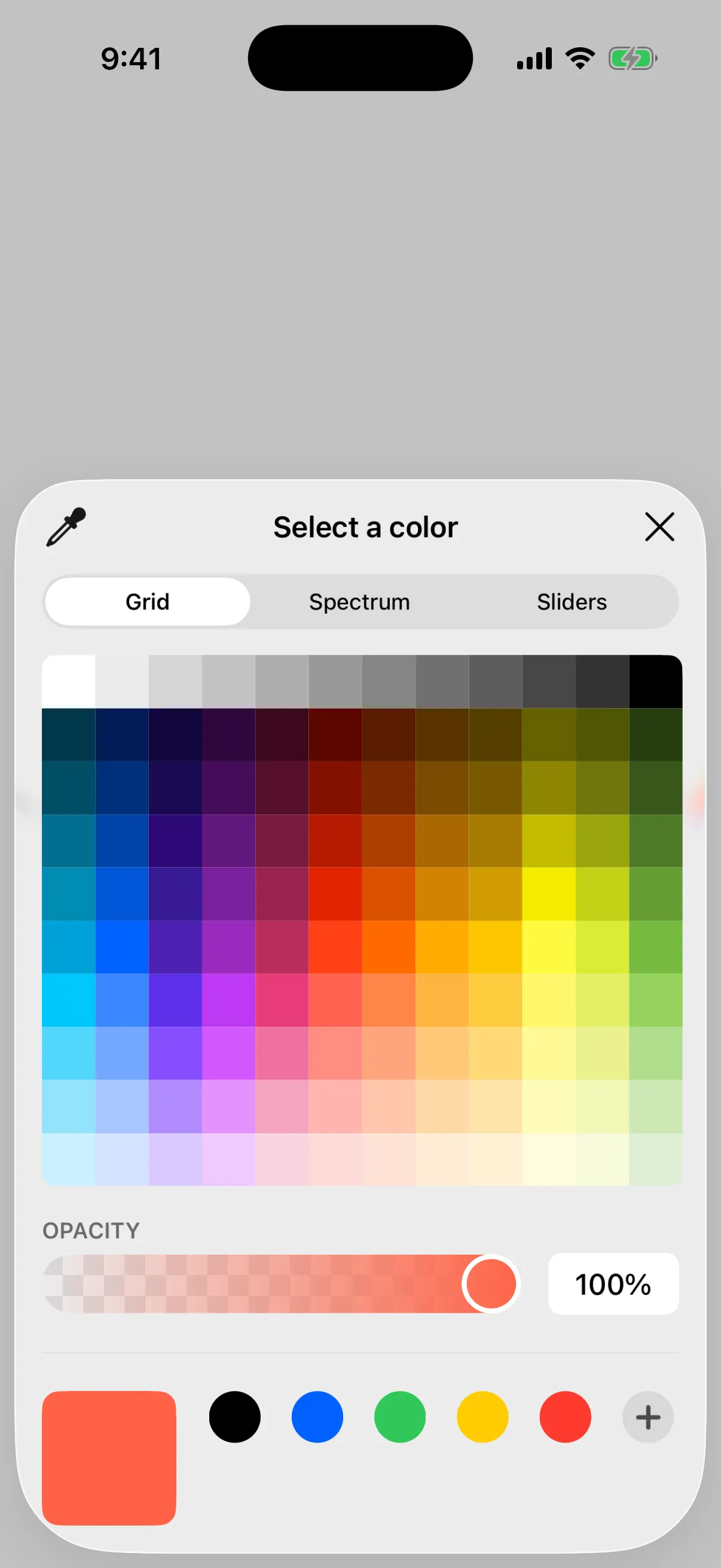Choose the saved blue color swatch
The height and width of the screenshot is (1568, 721).
(317, 1417)
